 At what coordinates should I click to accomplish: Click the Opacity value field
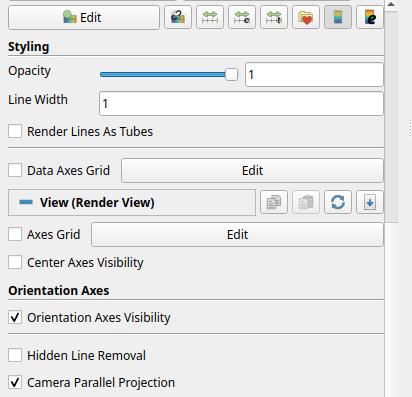click(x=314, y=75)
